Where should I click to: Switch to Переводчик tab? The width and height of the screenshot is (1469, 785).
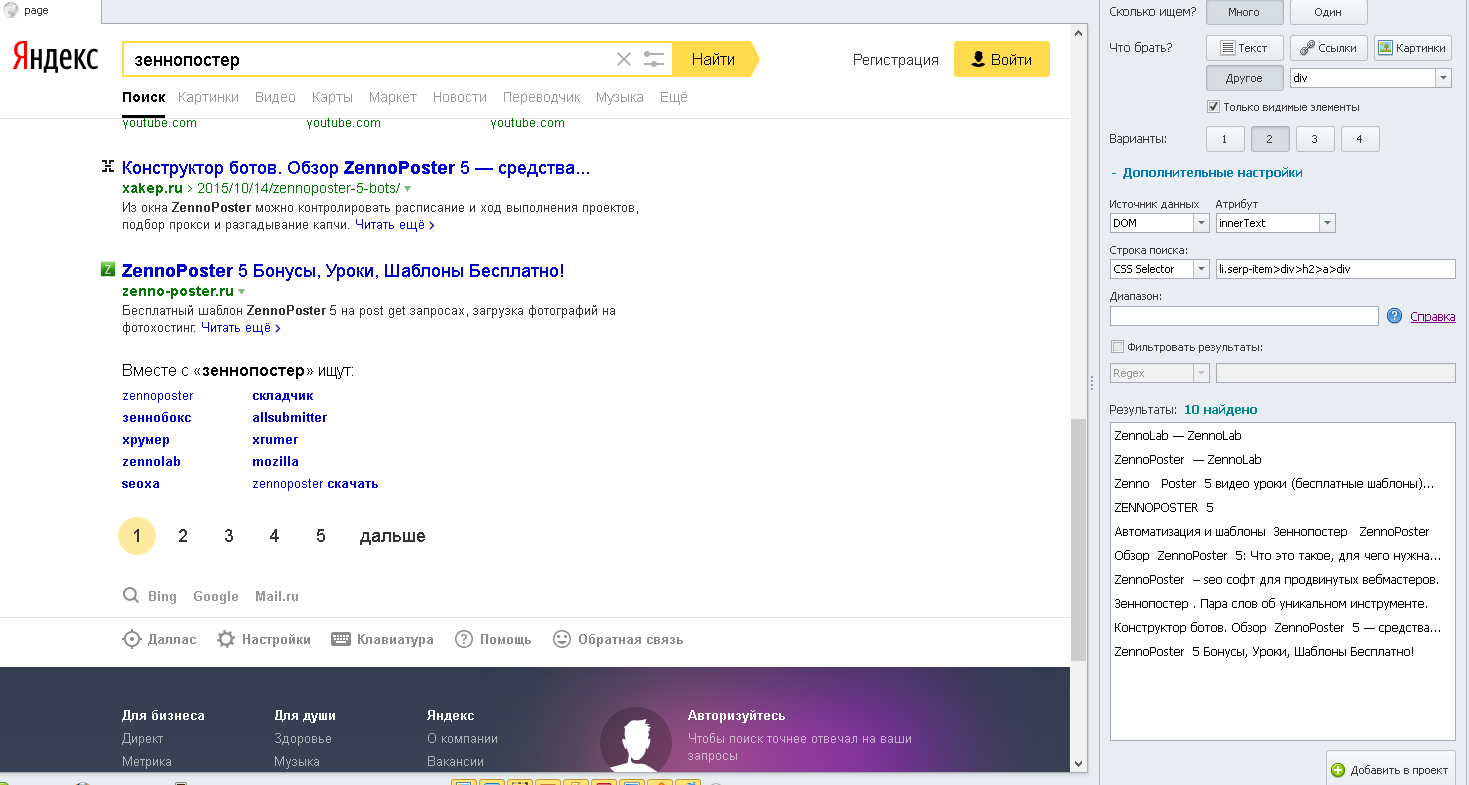(541, 97)
